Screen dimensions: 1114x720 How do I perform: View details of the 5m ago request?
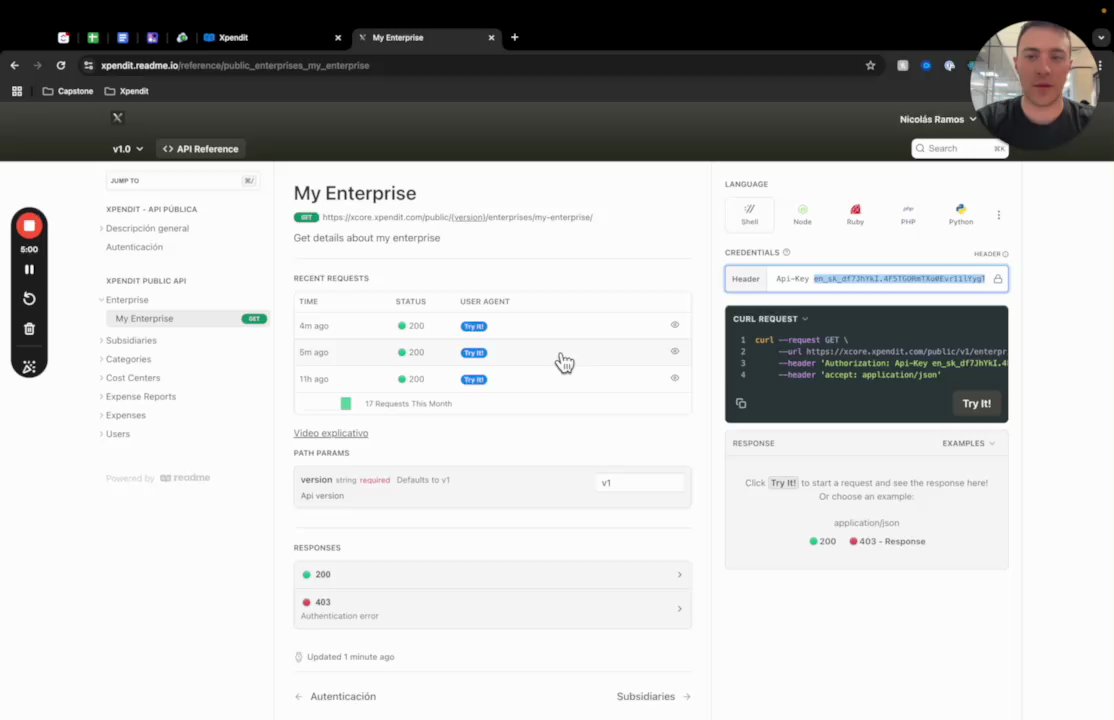pyautogui.click(x=674, y=351)
